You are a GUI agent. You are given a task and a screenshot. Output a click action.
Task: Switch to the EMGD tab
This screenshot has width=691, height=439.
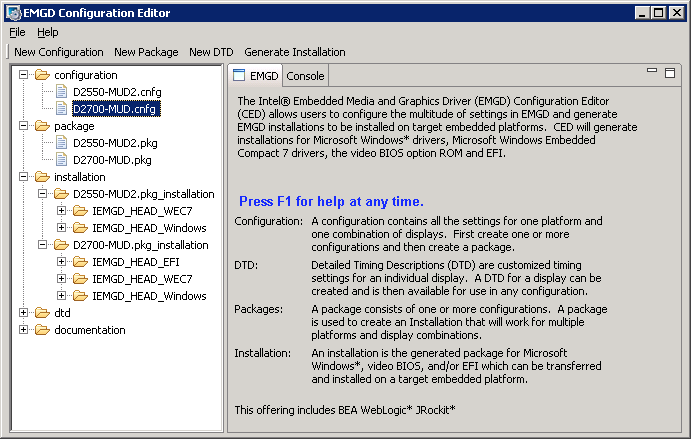(x=256, y=76)
